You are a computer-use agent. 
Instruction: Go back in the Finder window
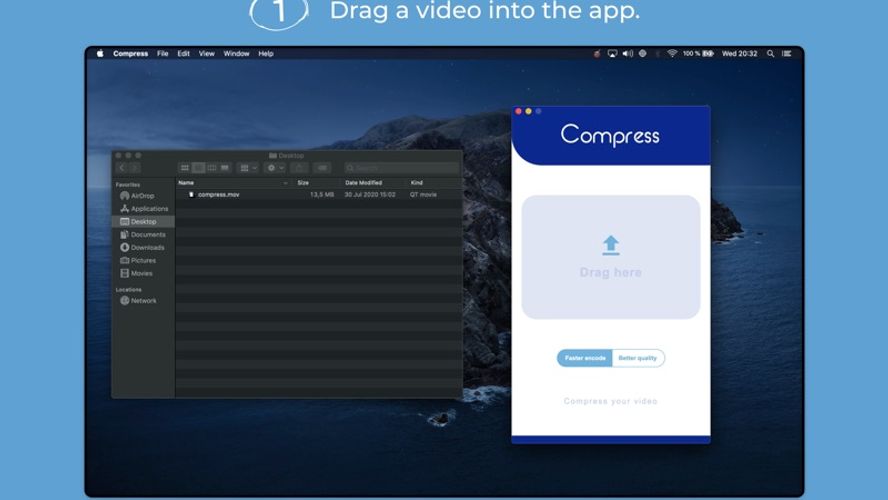coord(122,168)
